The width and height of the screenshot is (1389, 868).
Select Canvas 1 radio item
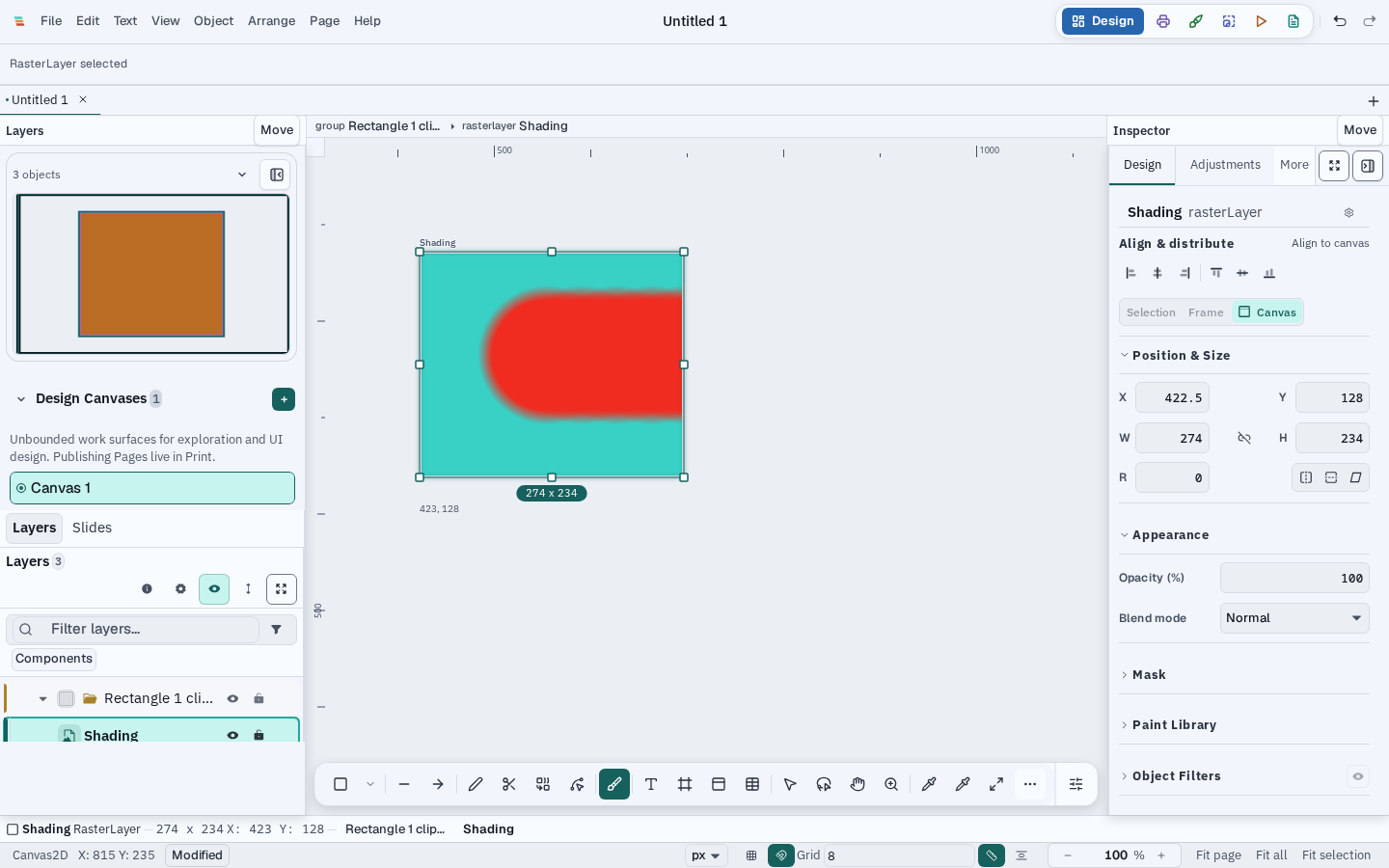[x=152, y=488]
